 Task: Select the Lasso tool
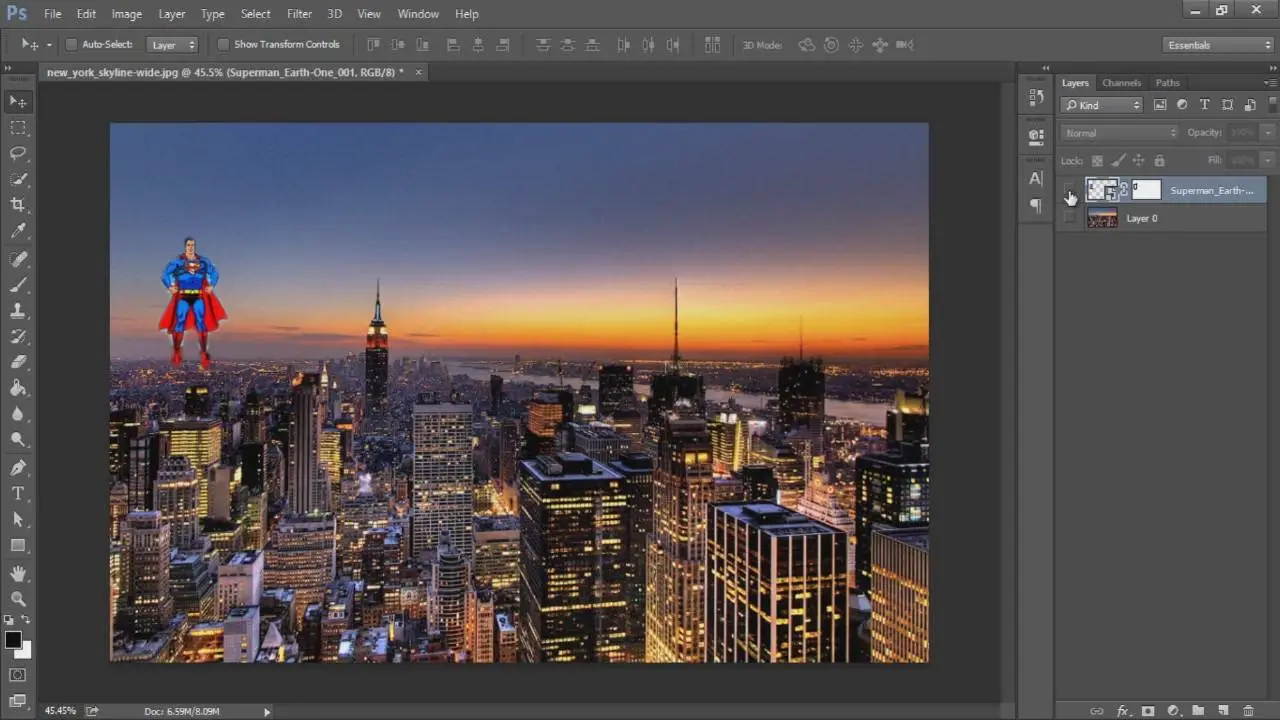tap(18, 153)
